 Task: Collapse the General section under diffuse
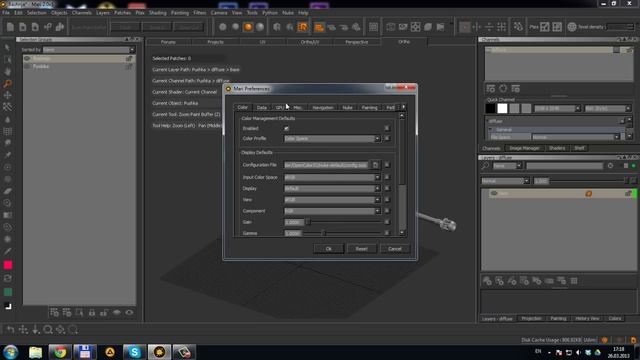tap(491, 129)
